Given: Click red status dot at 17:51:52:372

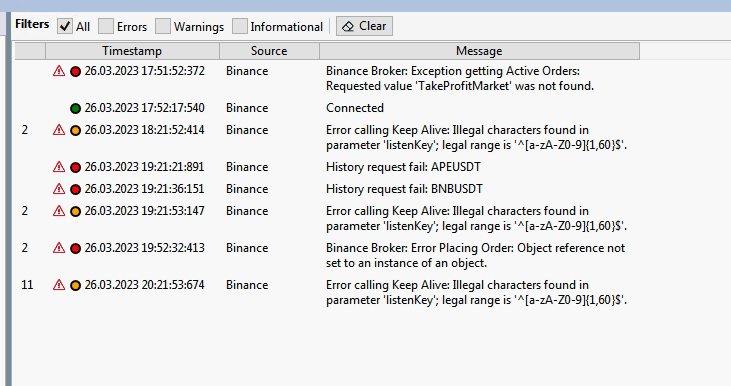Looking at the screenshot, I should 76,71.
